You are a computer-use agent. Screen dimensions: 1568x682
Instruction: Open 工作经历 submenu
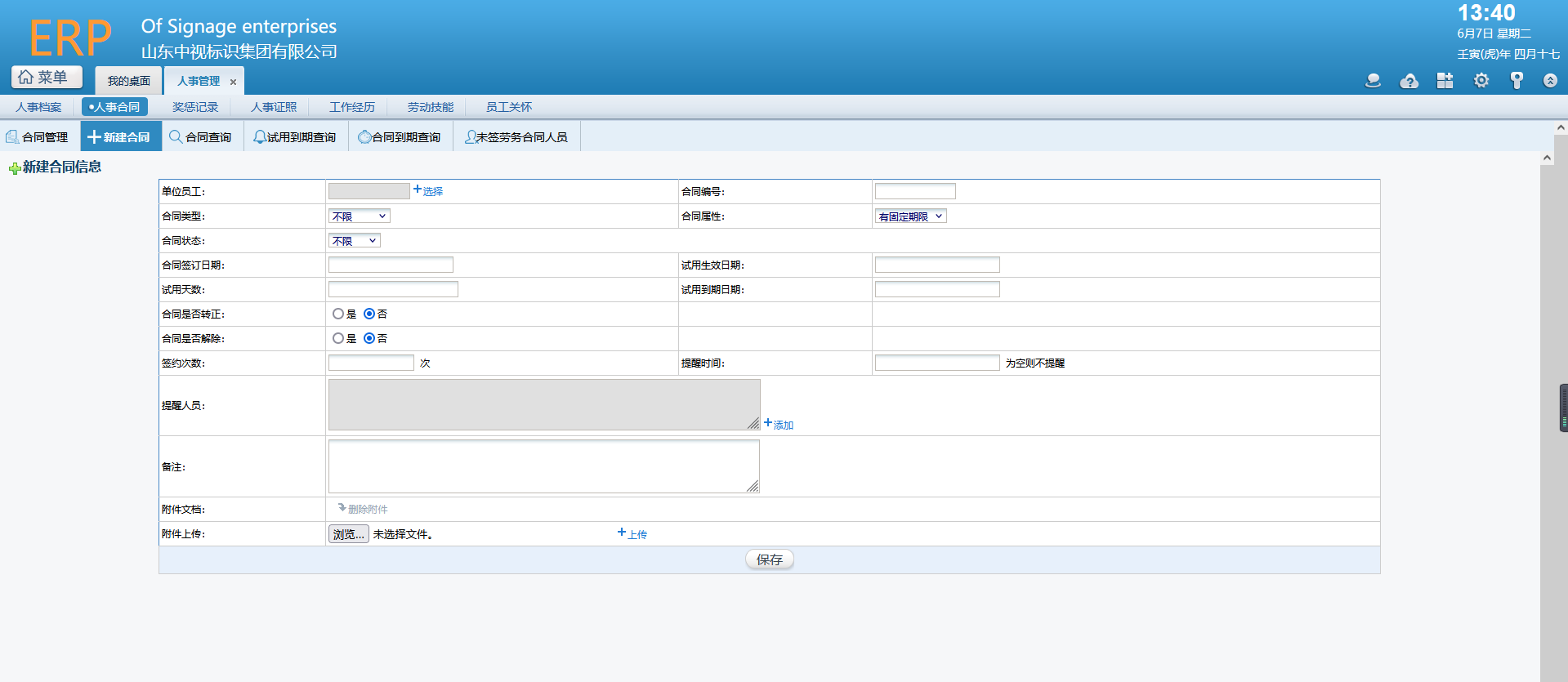[x=352, y=107]
